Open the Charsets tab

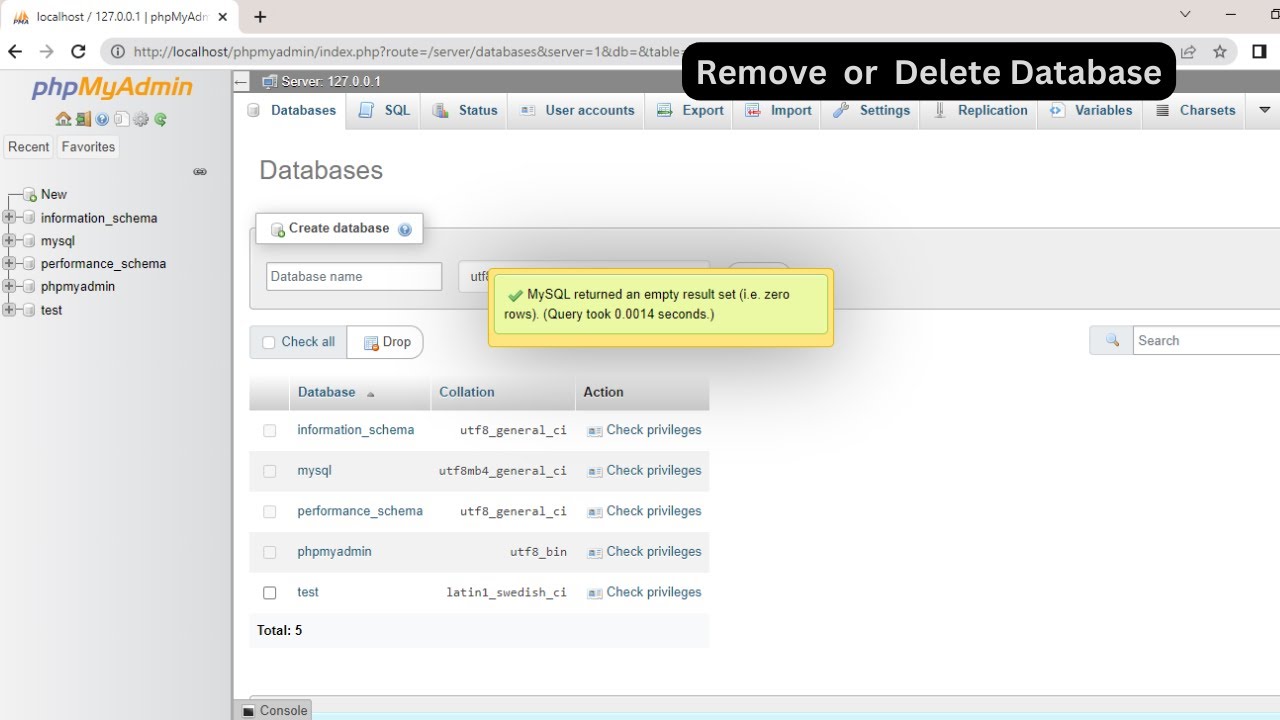click(x=1196, y=111)
